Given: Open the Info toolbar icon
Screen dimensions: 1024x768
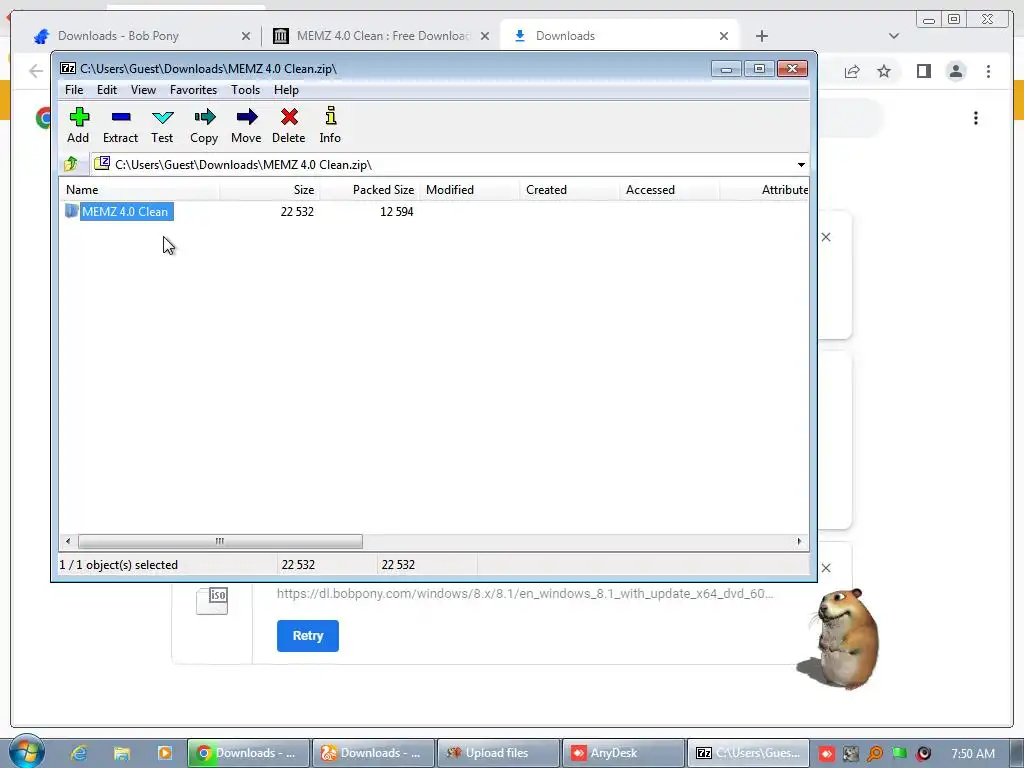Looking at the screenshot, I should 330,125.
